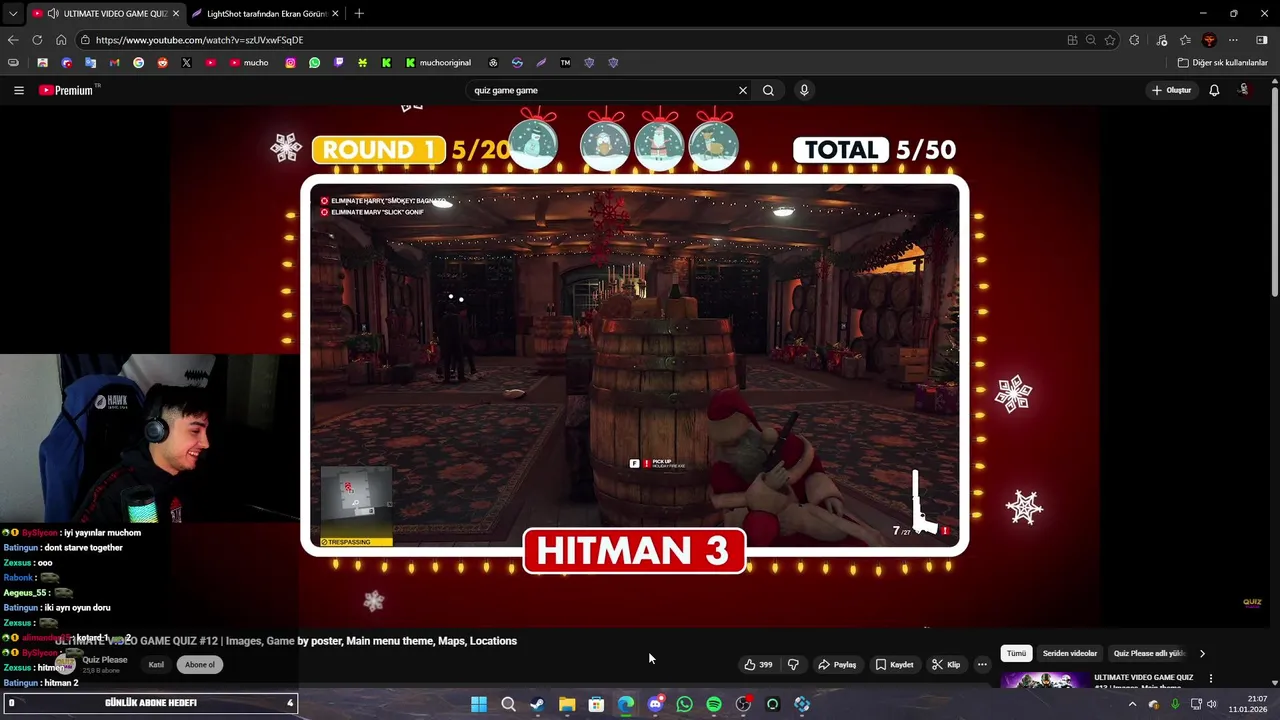Viewport: 1280px width, 720px height.
Task: Subscribe with the Abone ol button
Action: click(x=199, y=664)
